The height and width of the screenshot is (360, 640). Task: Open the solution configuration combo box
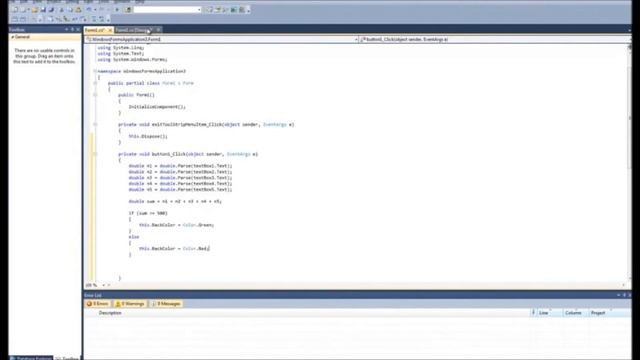167,10
